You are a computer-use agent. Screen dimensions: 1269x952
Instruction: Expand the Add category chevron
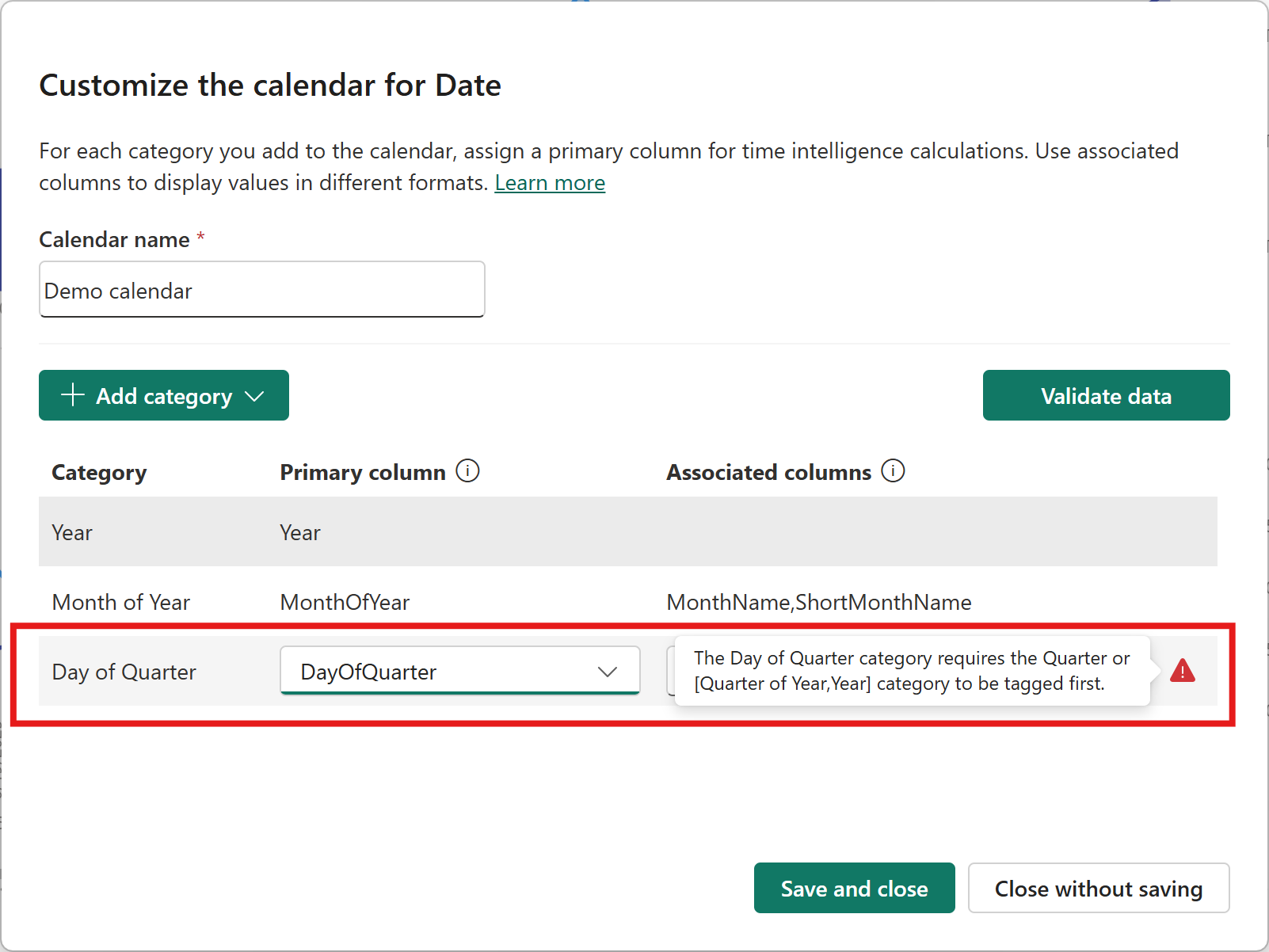tap(254, 396)
